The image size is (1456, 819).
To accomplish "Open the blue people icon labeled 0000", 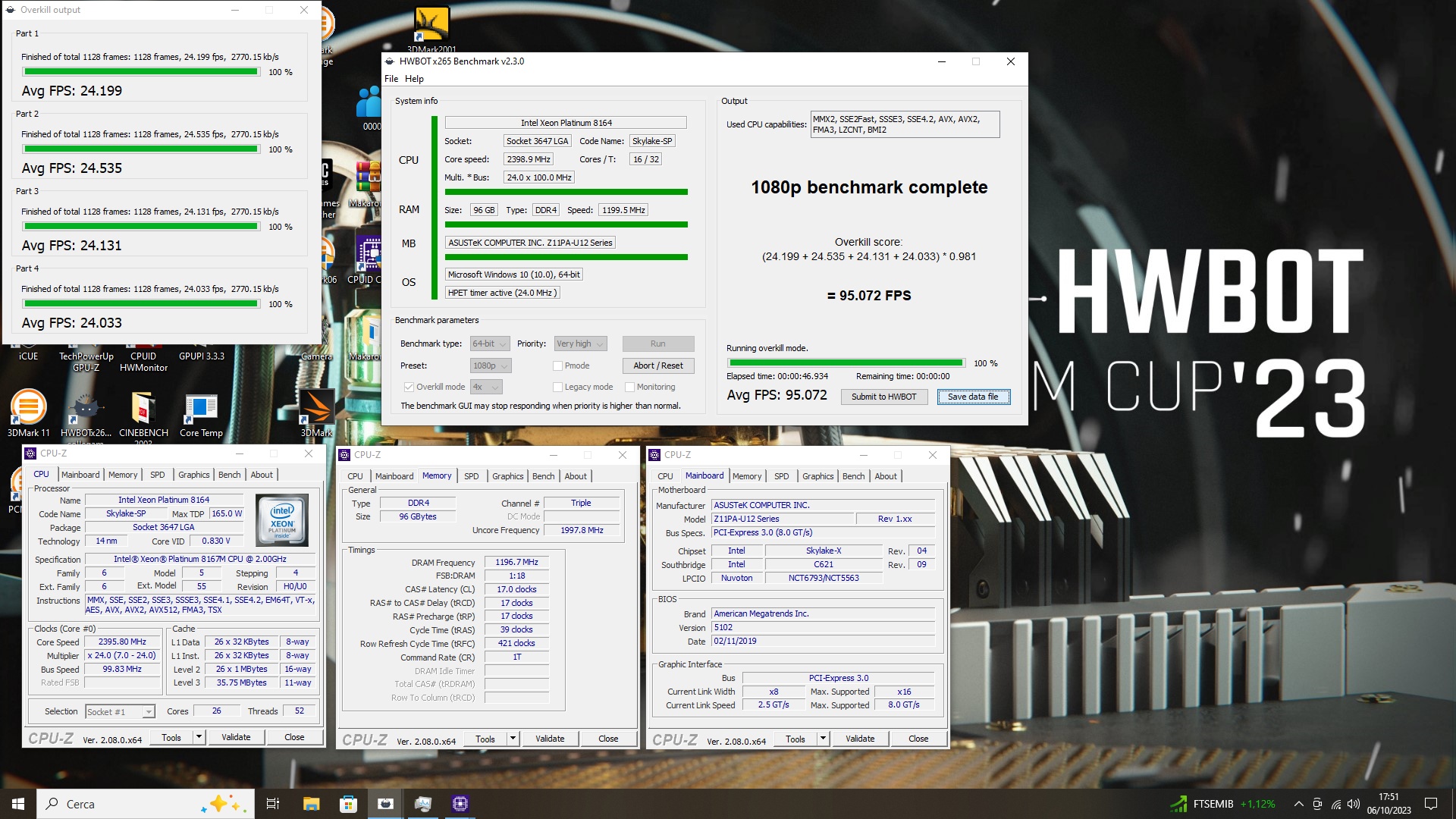I will tap(370, 108).
